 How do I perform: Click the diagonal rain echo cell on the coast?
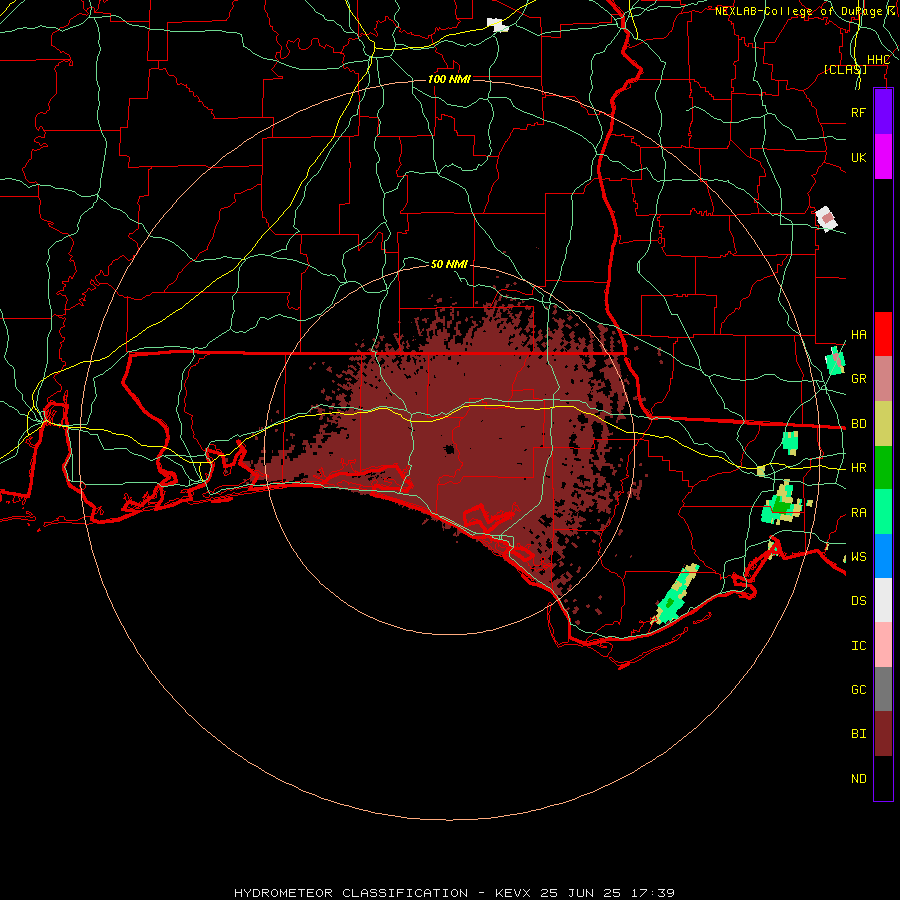[676, 594]
